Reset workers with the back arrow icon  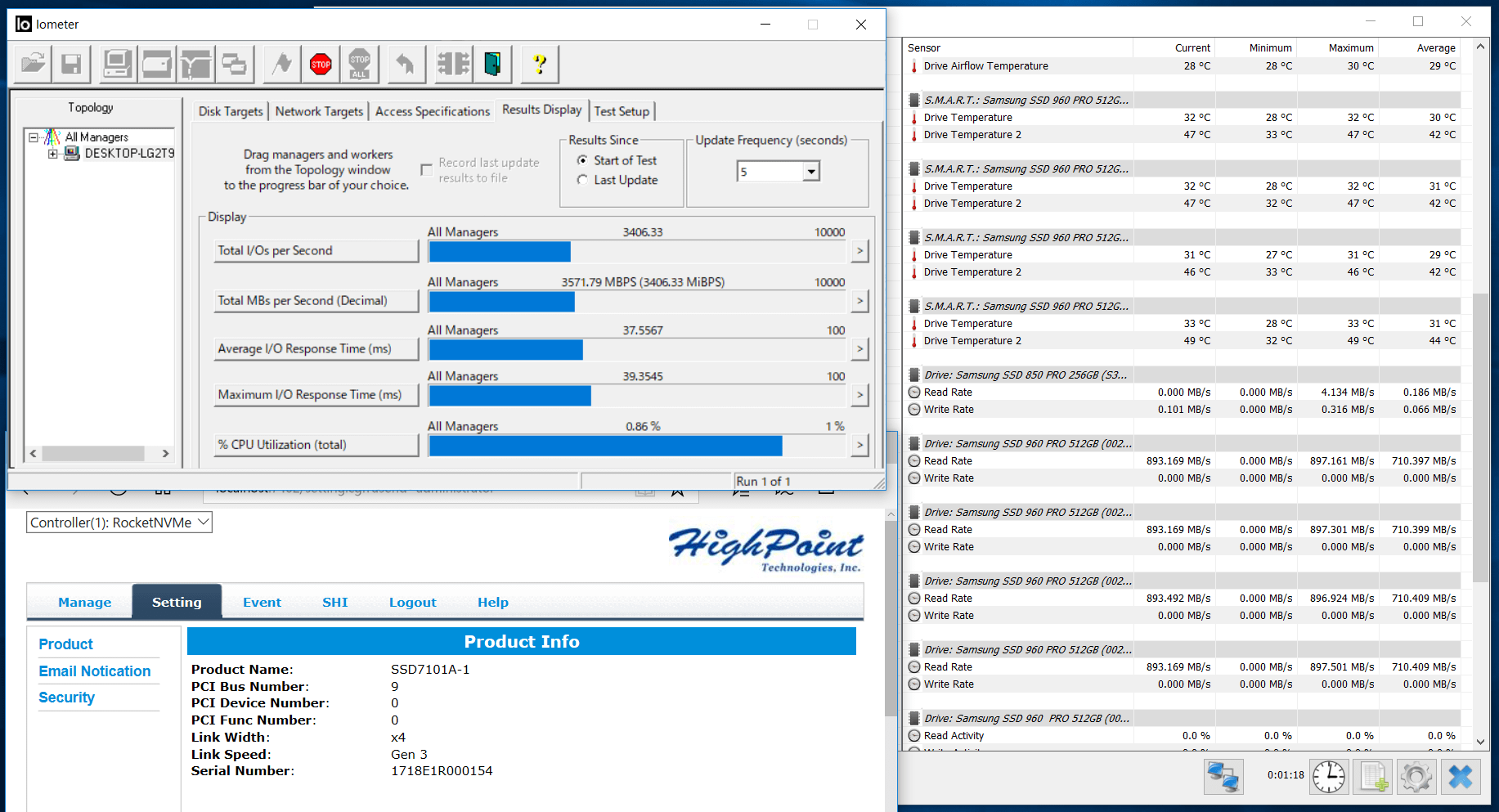pos(406,64)
